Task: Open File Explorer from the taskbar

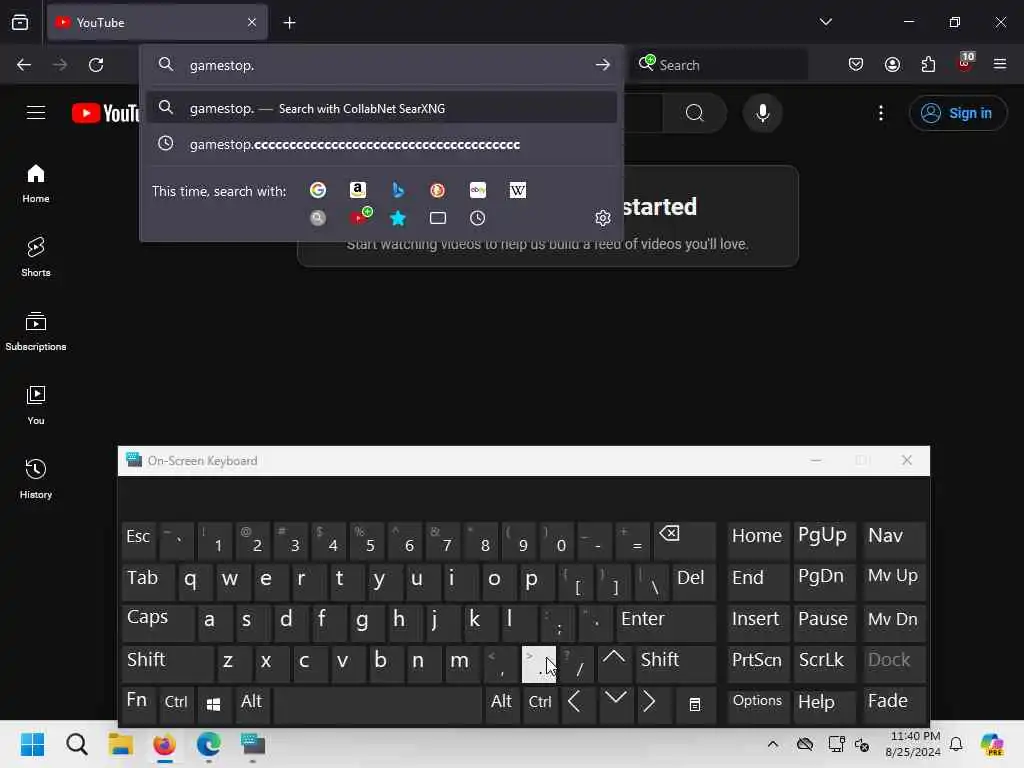Action: [x=120, y=744]
